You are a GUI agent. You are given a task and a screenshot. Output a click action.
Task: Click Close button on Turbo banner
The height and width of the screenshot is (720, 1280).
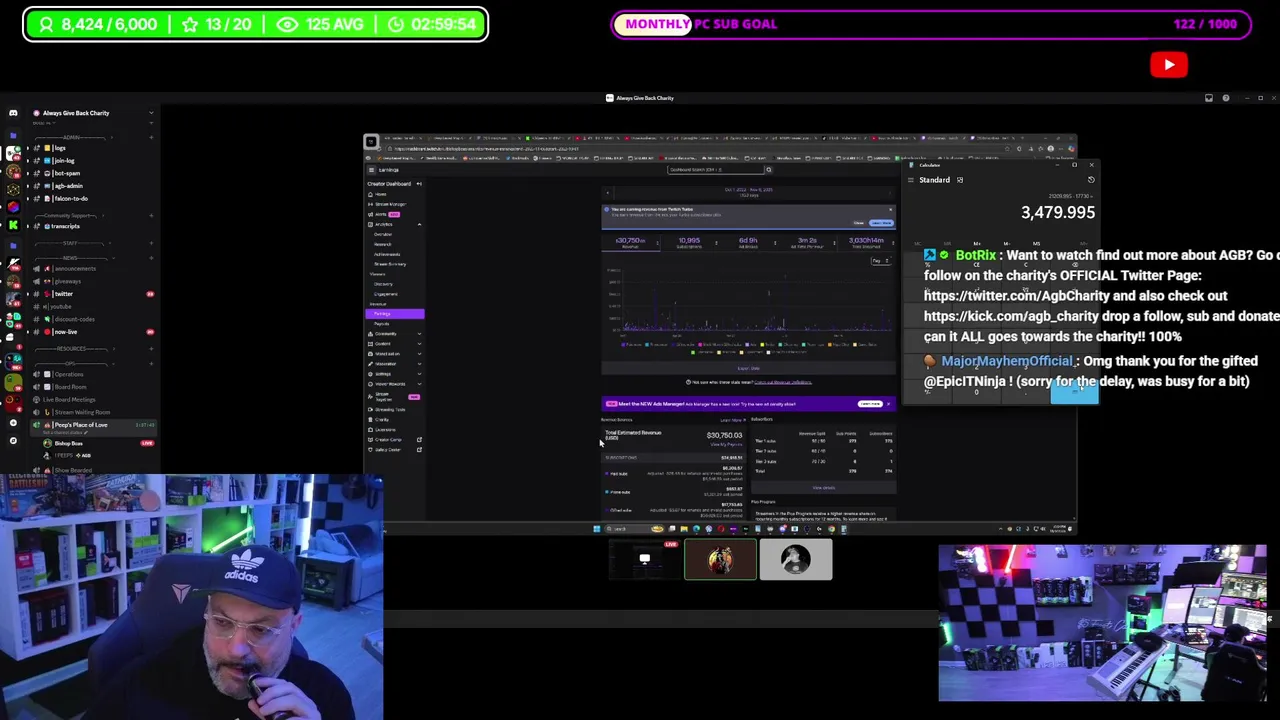(x=859, y=223)
